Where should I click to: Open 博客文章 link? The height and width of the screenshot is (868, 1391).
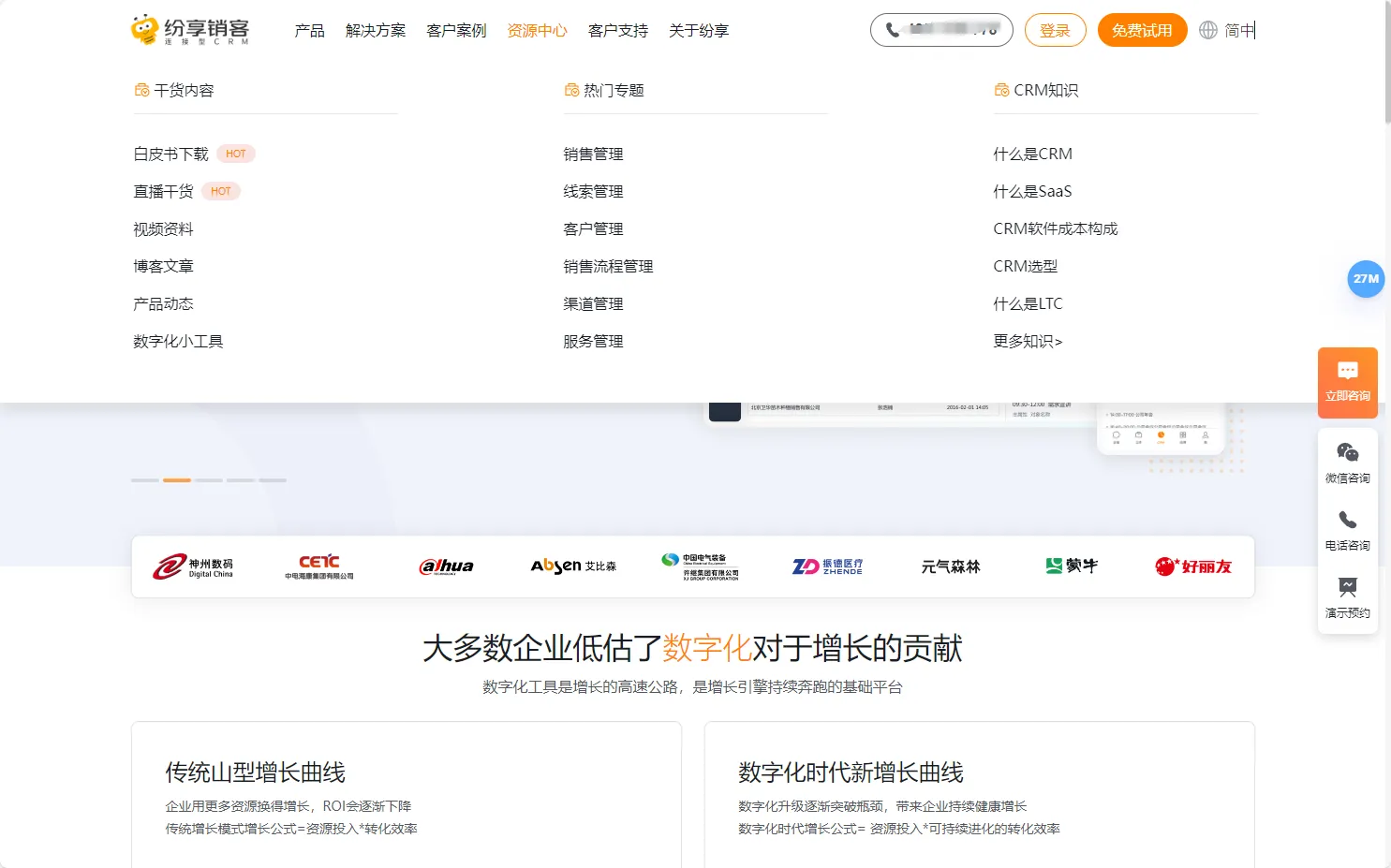[x=163, y=266]
